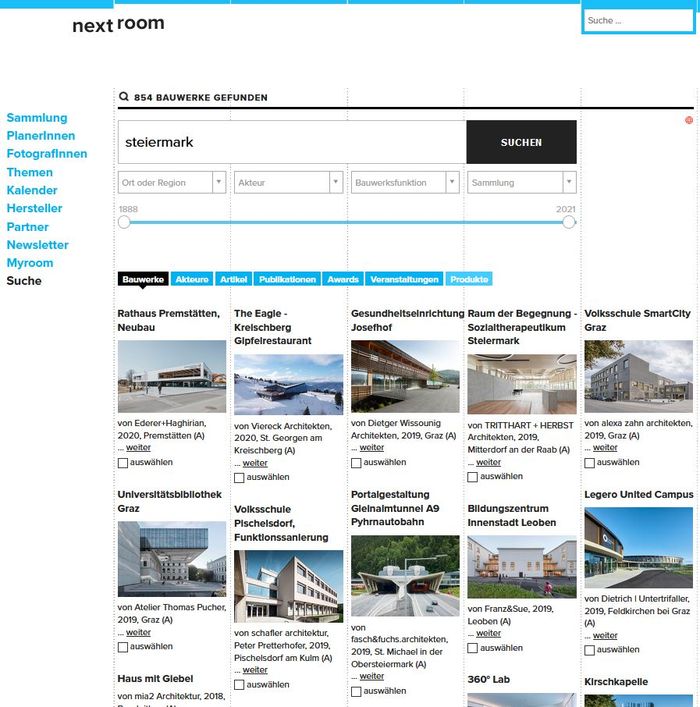Viewport: 700px width, 707px height.
Task: Check auswählen under Volksschule SmartCity Graz
Action: [x=590, y=463]
